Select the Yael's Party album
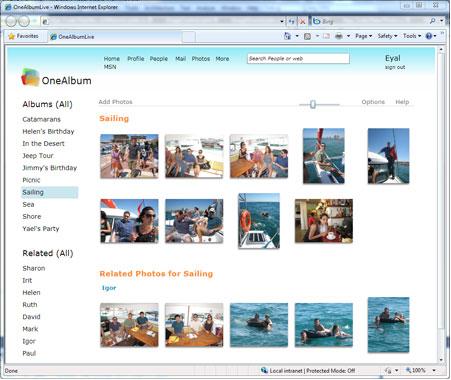 41,229
